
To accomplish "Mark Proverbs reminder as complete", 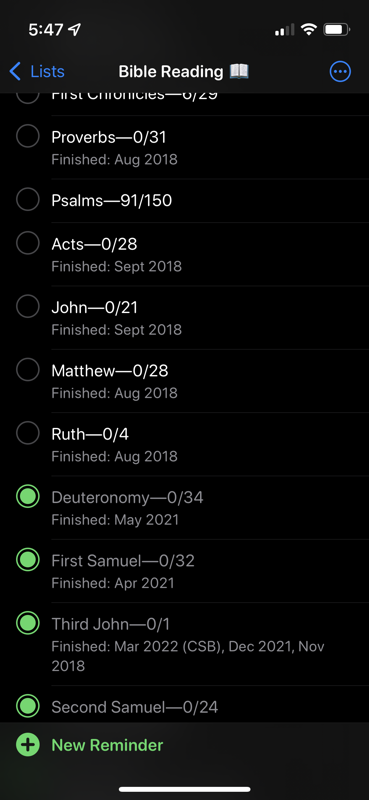I will pyautogui.click(x=28, y=137).
